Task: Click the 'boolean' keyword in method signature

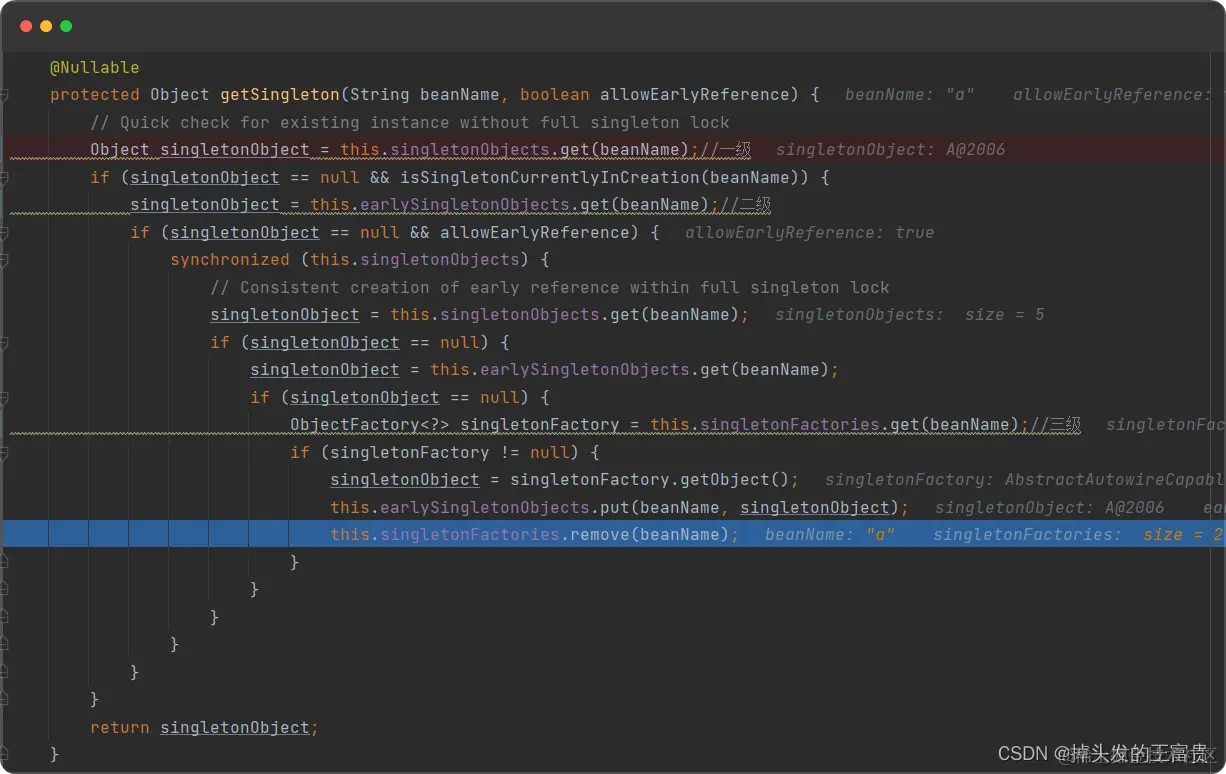Action: pyautogui.click(x=555, y=95)
